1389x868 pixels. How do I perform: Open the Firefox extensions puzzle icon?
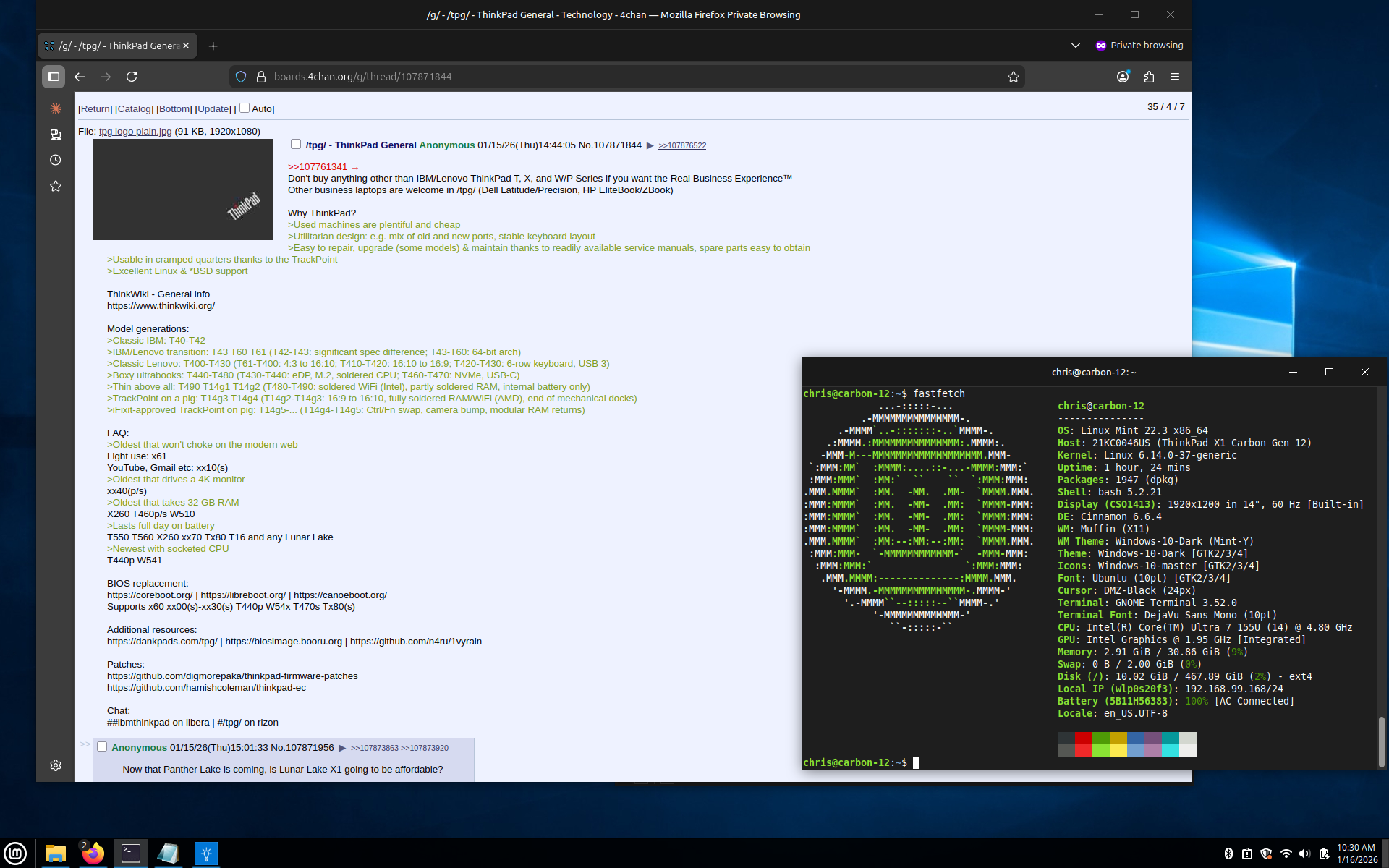pos(1149,77)
